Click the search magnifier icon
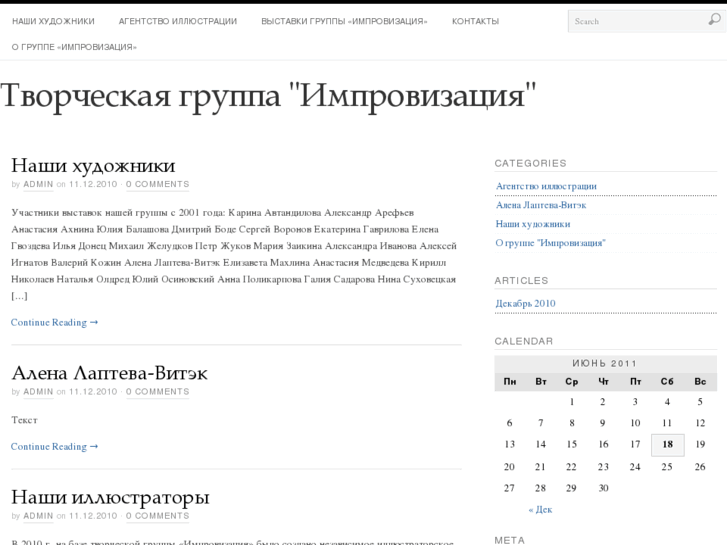 714,19
